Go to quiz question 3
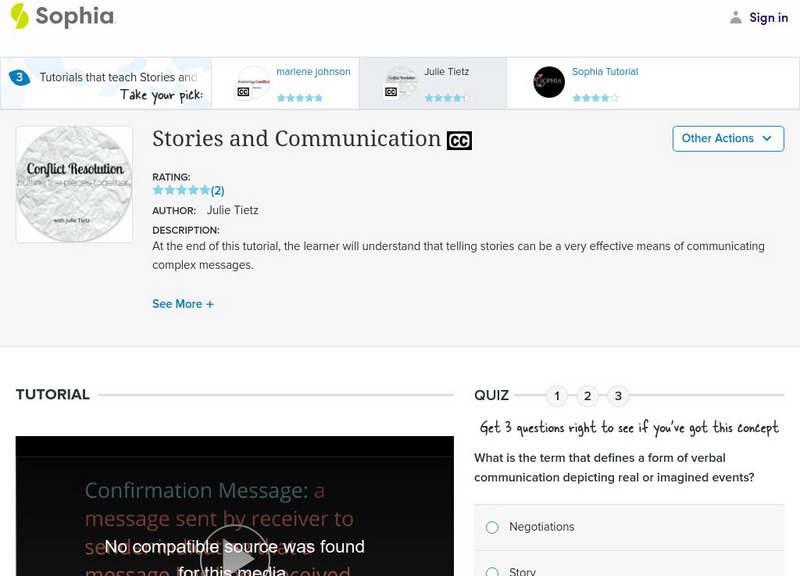Viewport: 800px width, 576px height. click(618, 396)
